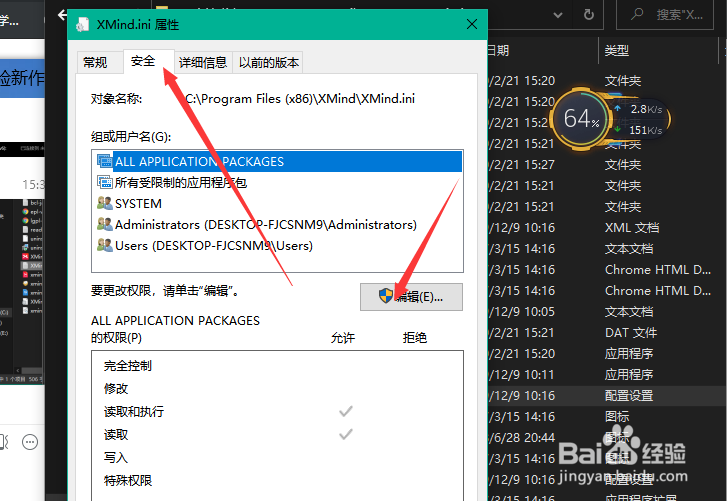Screen dimensions: 727x501
Task: Select the highlighted 配置设置 row dated 12/9 10:16
Action: coord(607,395)
